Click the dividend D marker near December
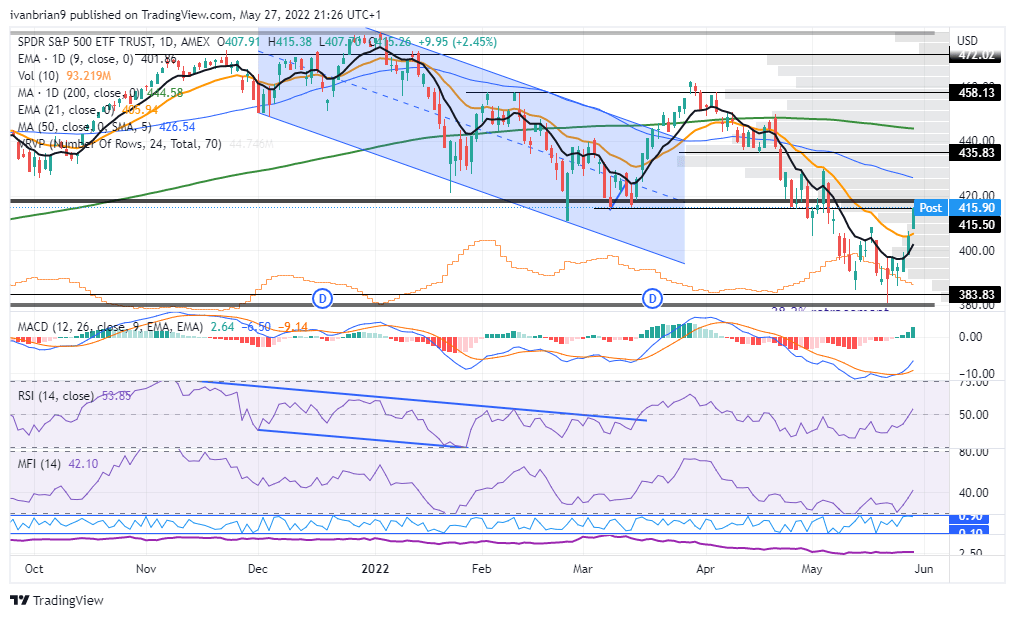 click(x=322, y=298)
